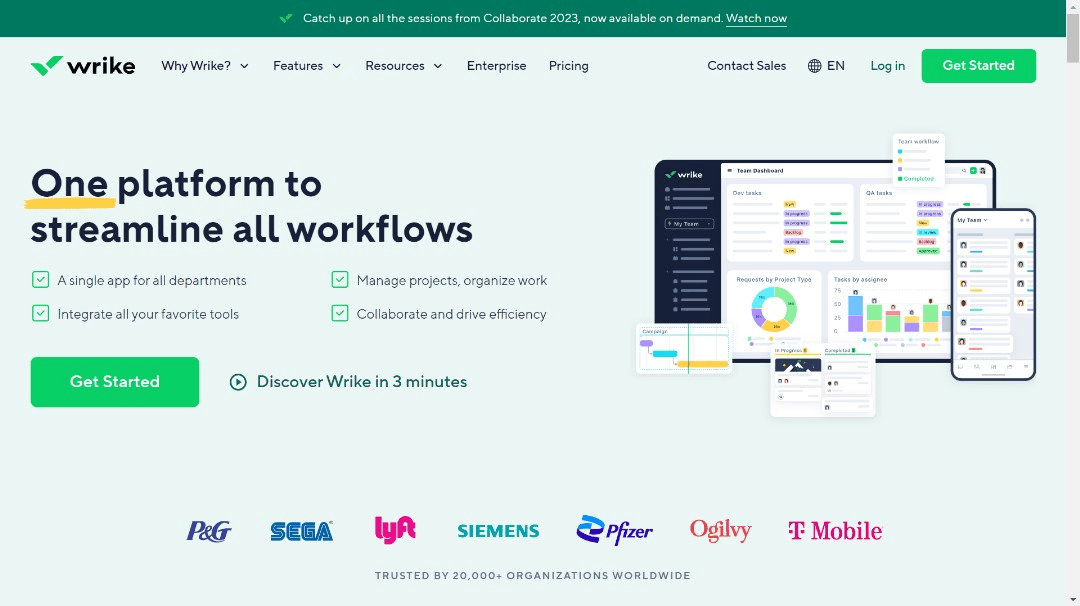Image resolution: width=1080 pixels, height=606 pixels.
Task: Open the globe language selector icon
Action: [x=816, y=65]
